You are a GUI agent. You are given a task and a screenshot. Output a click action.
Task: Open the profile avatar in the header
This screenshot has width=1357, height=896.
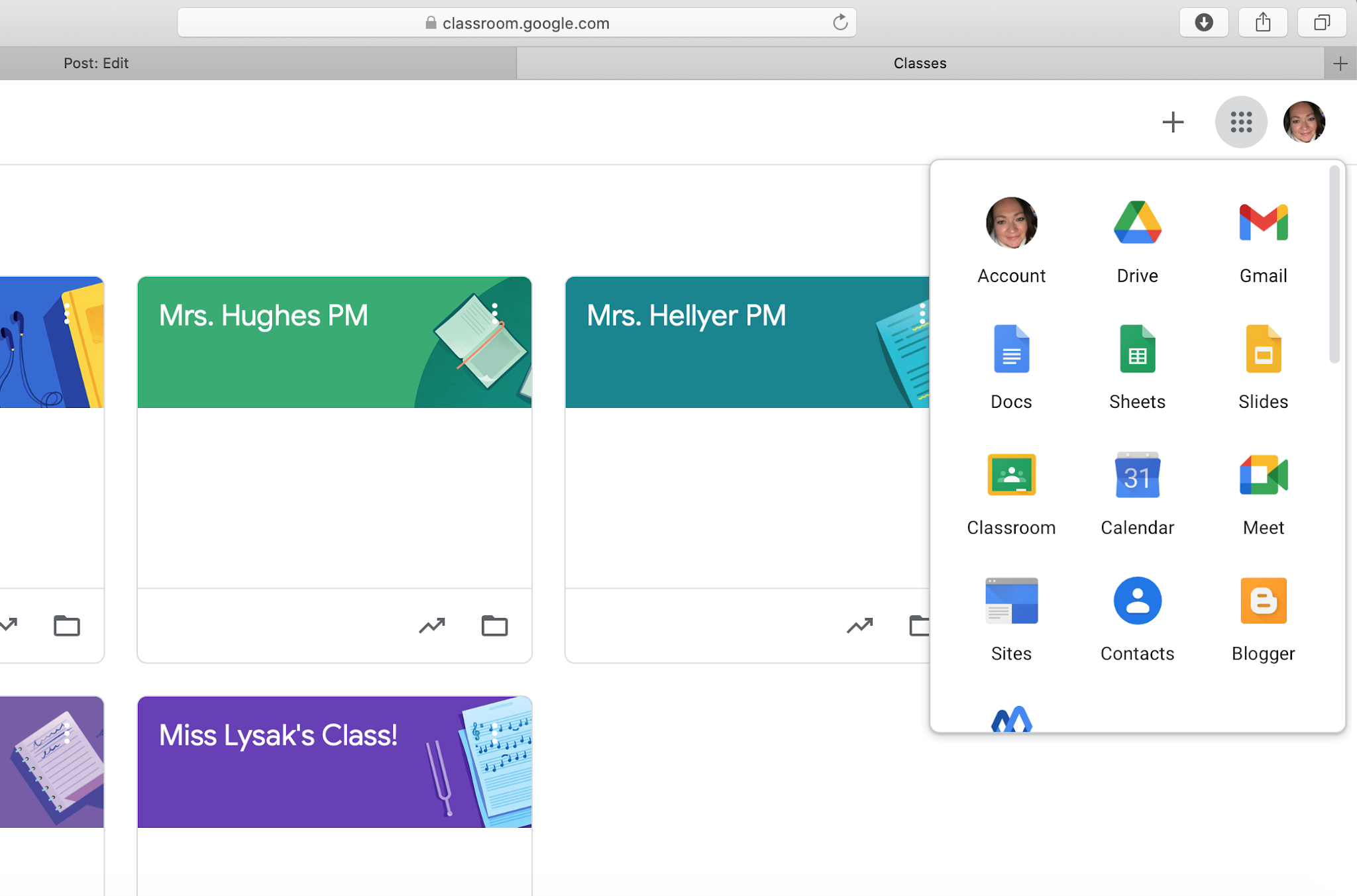point(1304,122)
